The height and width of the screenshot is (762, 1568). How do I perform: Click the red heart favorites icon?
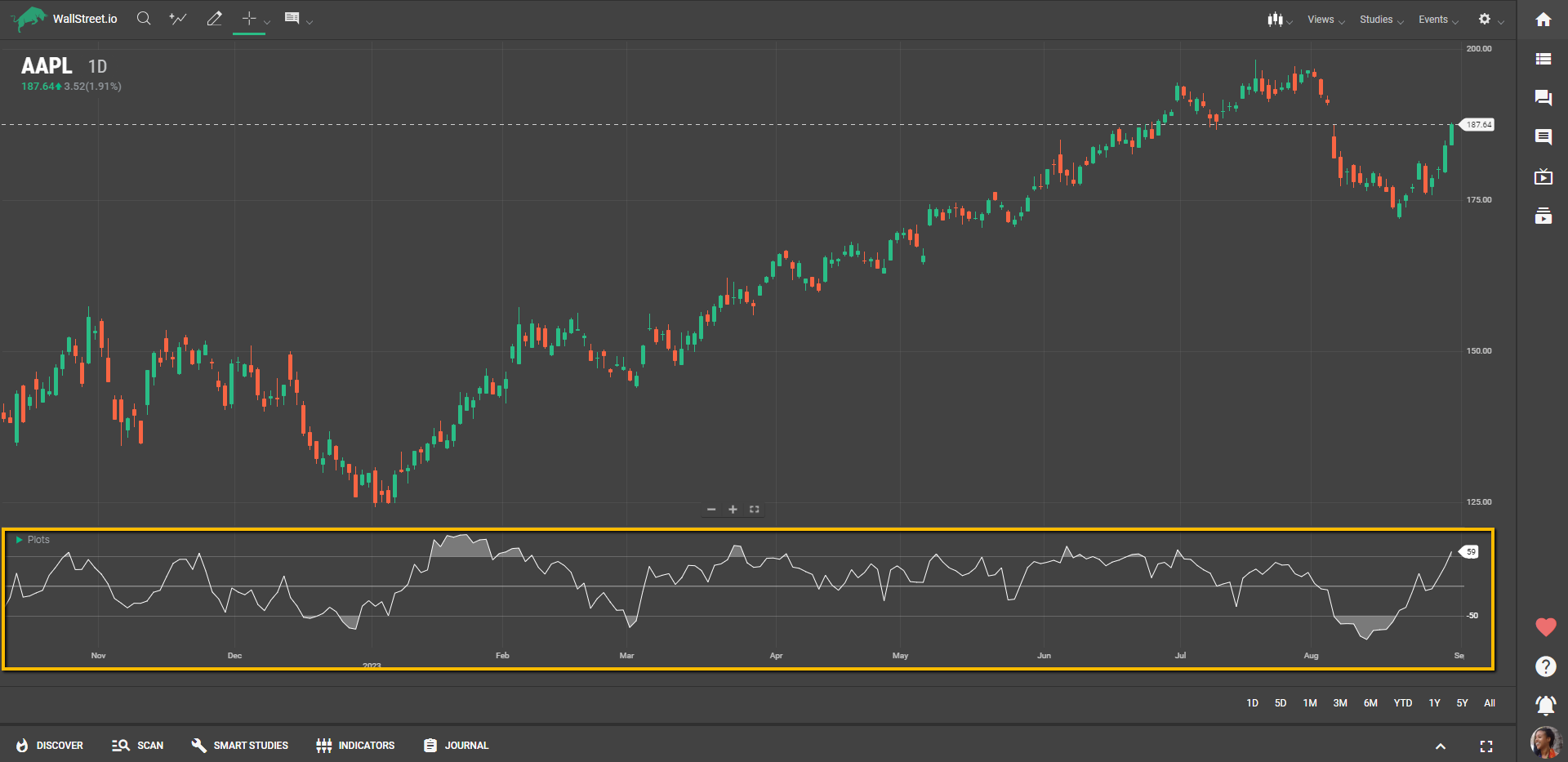(x=1545, y=627)
